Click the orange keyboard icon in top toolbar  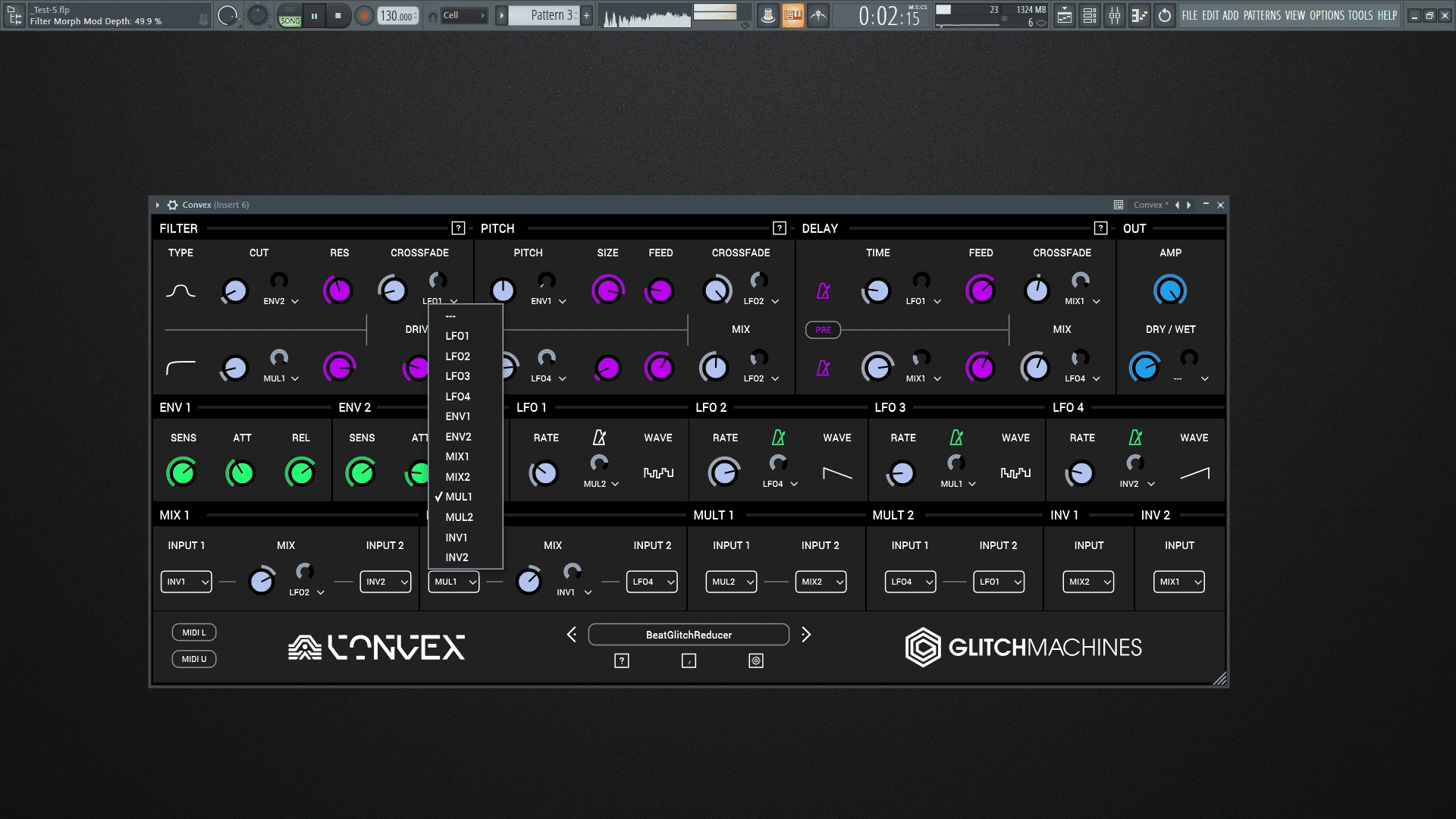tap(792, 15)
